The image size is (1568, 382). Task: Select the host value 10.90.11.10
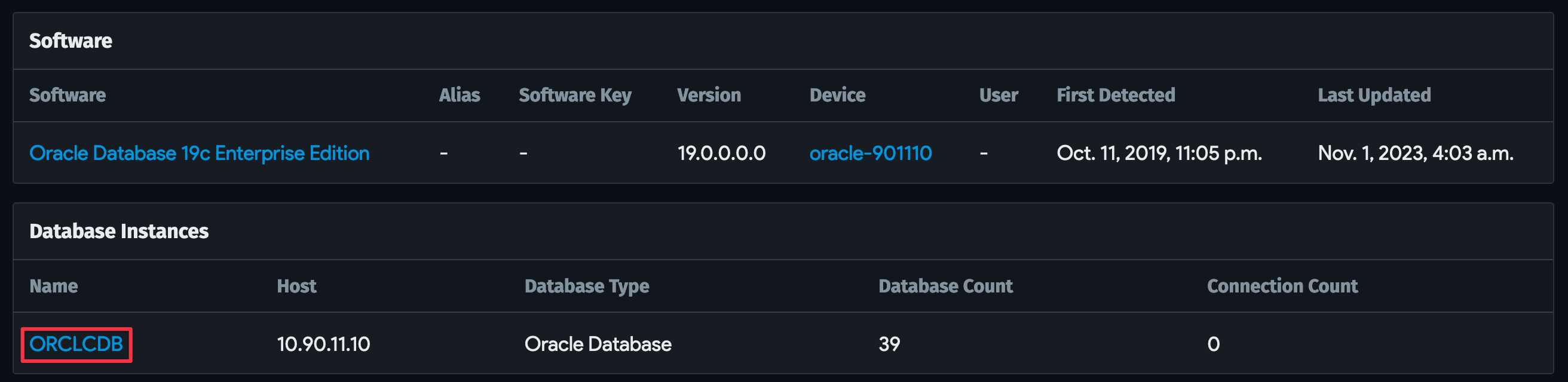pyautogui.click(x=323, y=344)
